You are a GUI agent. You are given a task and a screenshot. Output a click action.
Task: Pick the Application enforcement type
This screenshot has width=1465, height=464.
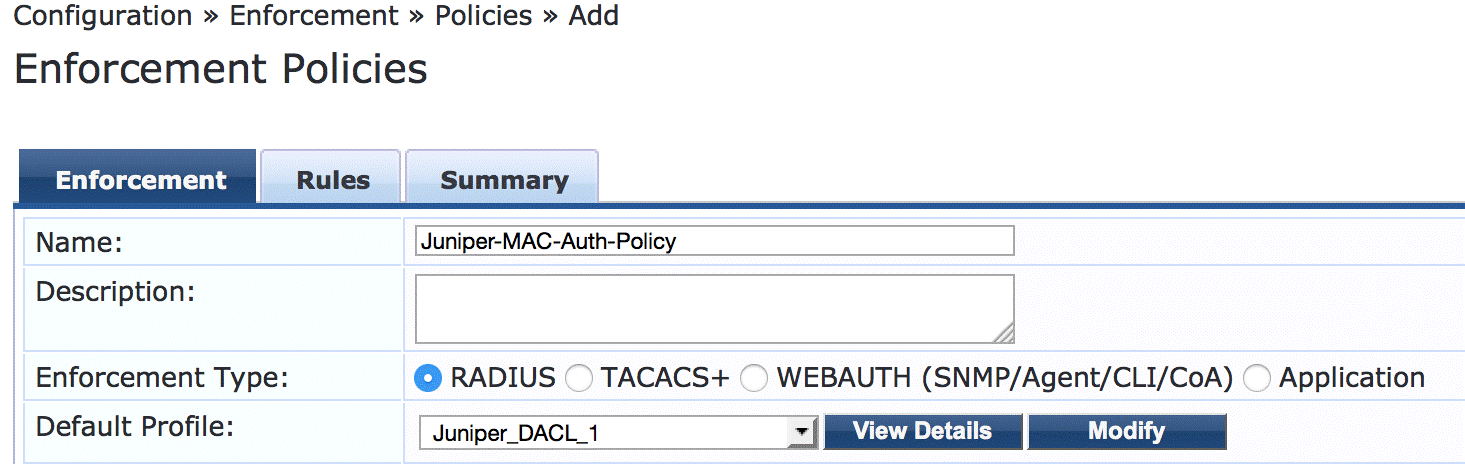(x=1257, y=378)
